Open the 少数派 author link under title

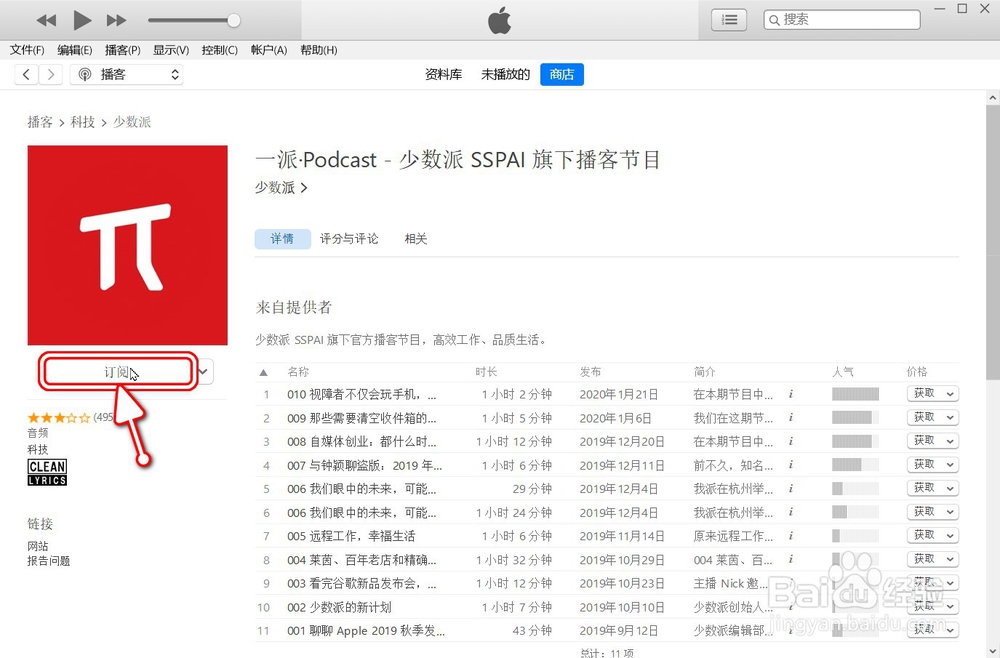click(x=281, y=187)
